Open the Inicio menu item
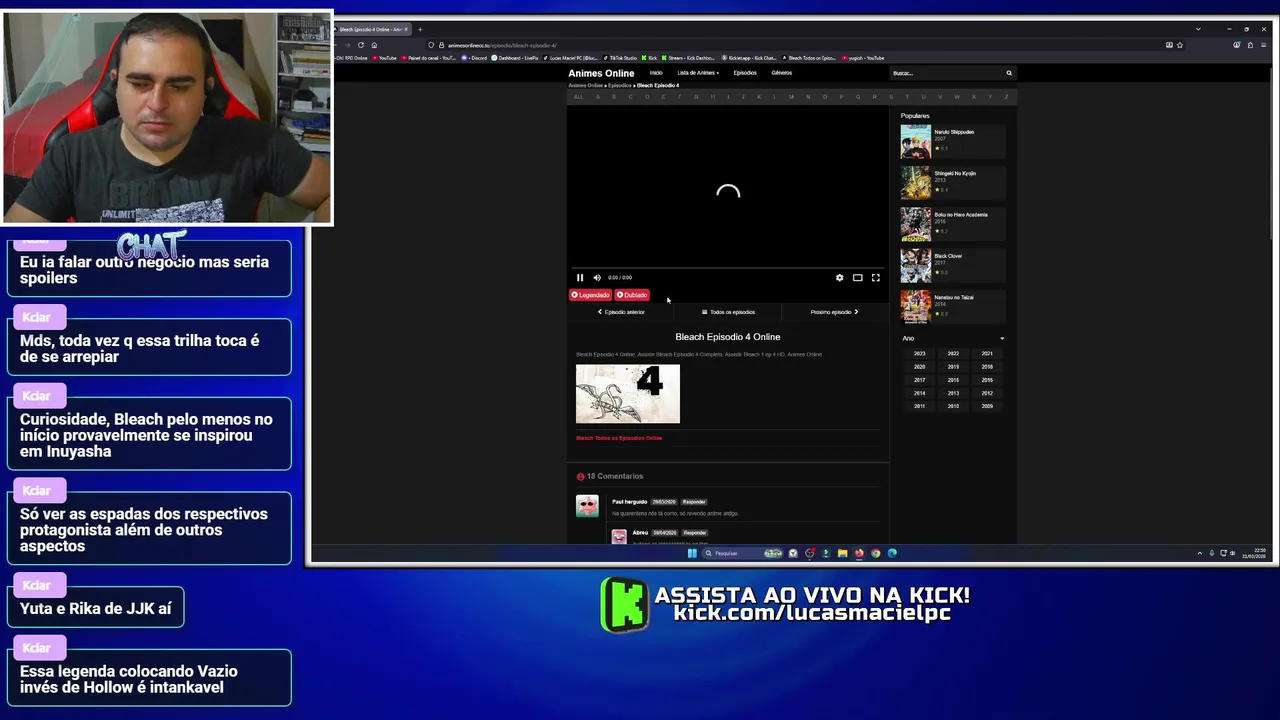 656,73
